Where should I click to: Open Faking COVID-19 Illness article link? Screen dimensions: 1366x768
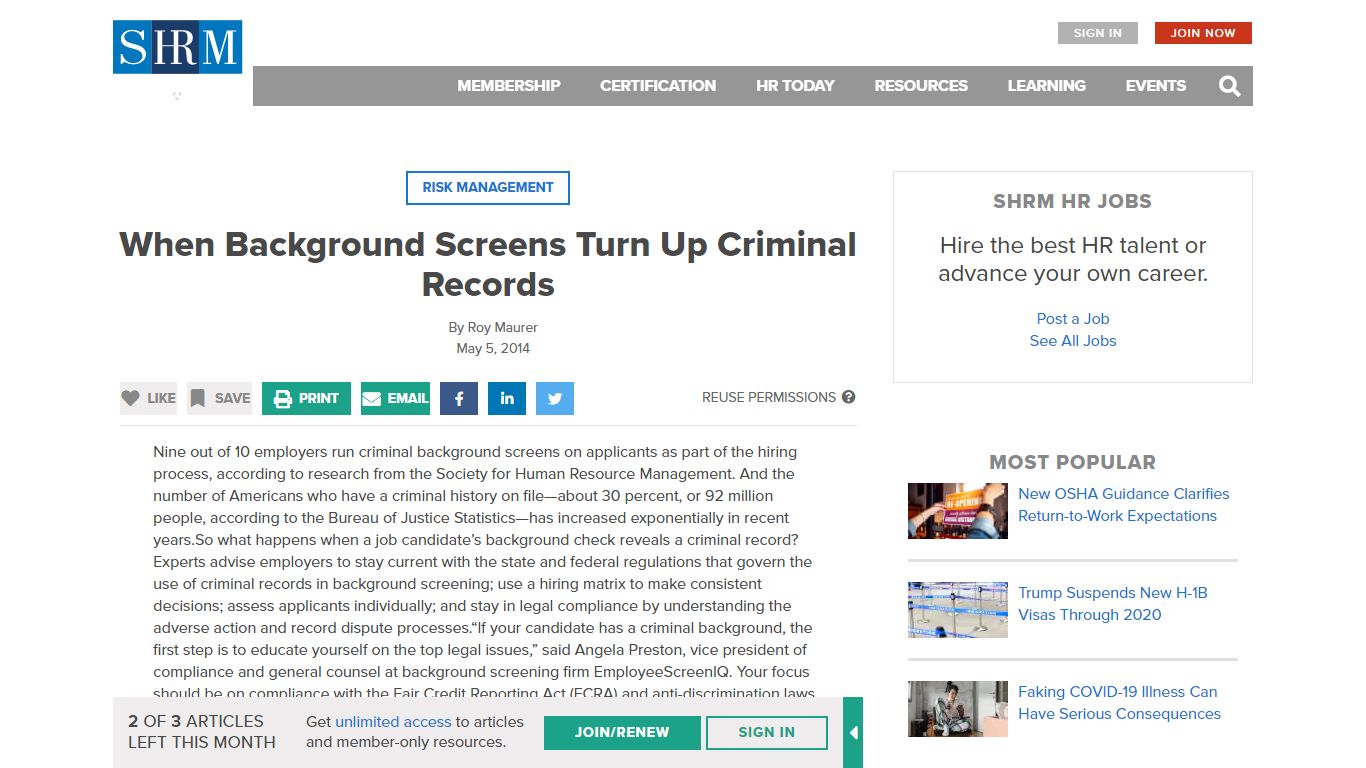tap(1119, 703)
